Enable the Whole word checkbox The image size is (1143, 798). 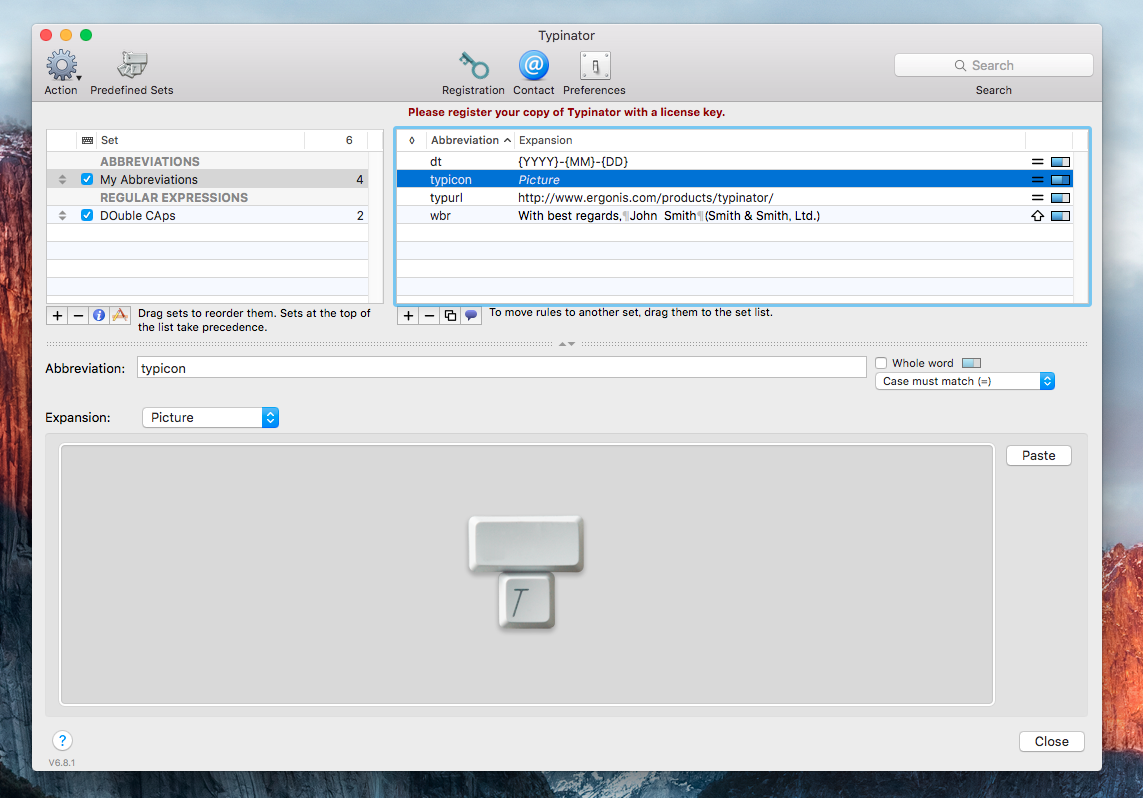coord(881,363)
